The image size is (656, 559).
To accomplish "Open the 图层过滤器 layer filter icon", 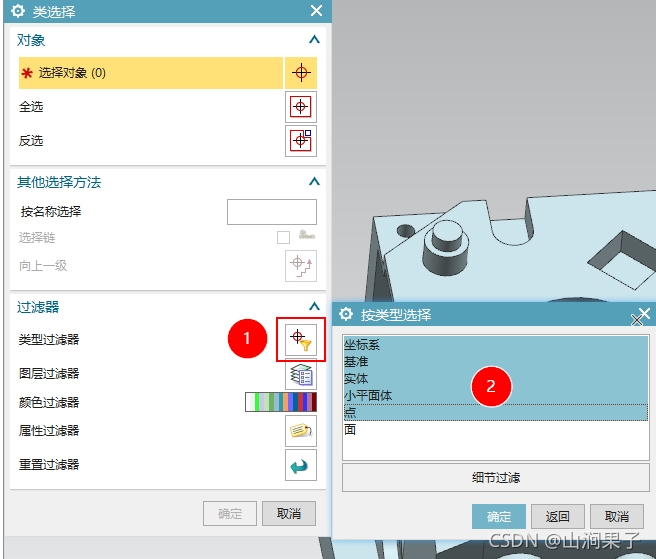I will pyautogui.click(x=301, y=374).
